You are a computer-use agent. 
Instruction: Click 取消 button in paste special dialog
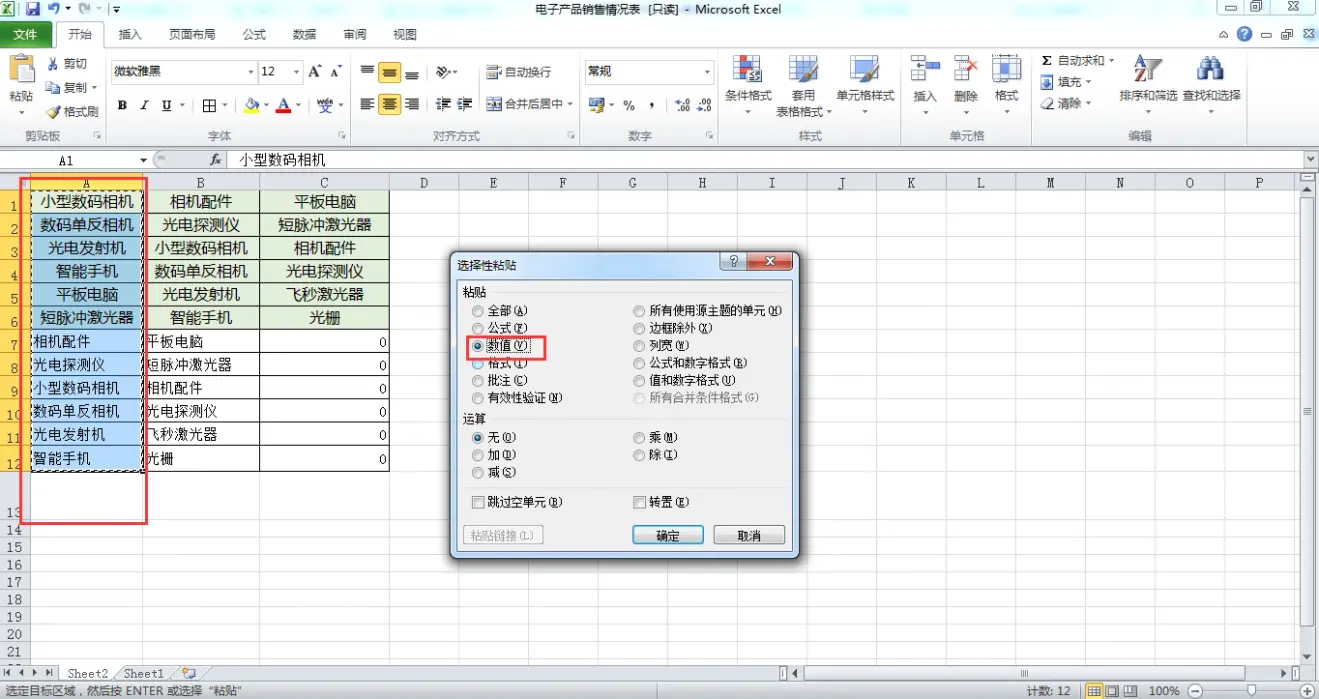click(749, 536)
